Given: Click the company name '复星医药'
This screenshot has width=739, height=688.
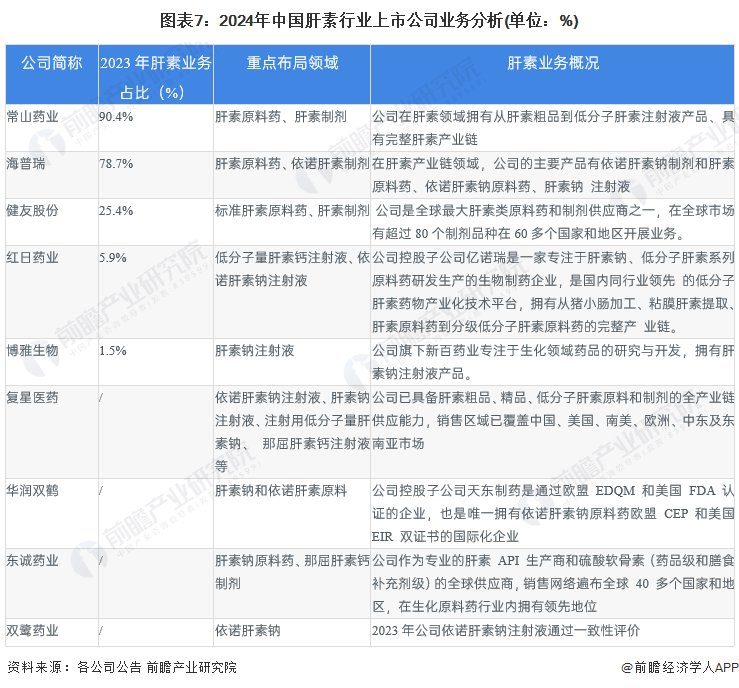Looking at the screenshot, I should point(32,398).
